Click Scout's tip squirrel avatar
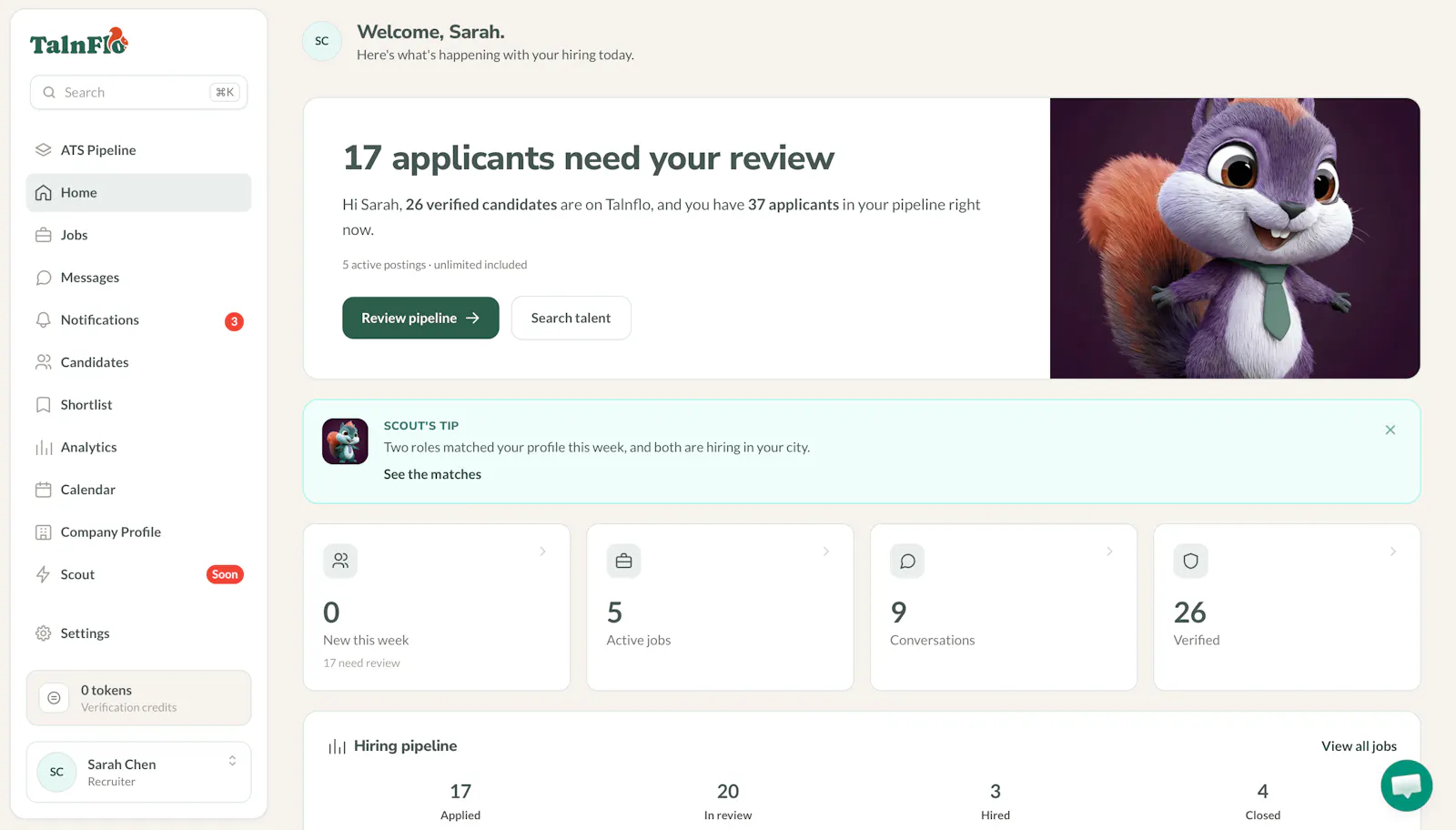 click(x=345, y=441)
